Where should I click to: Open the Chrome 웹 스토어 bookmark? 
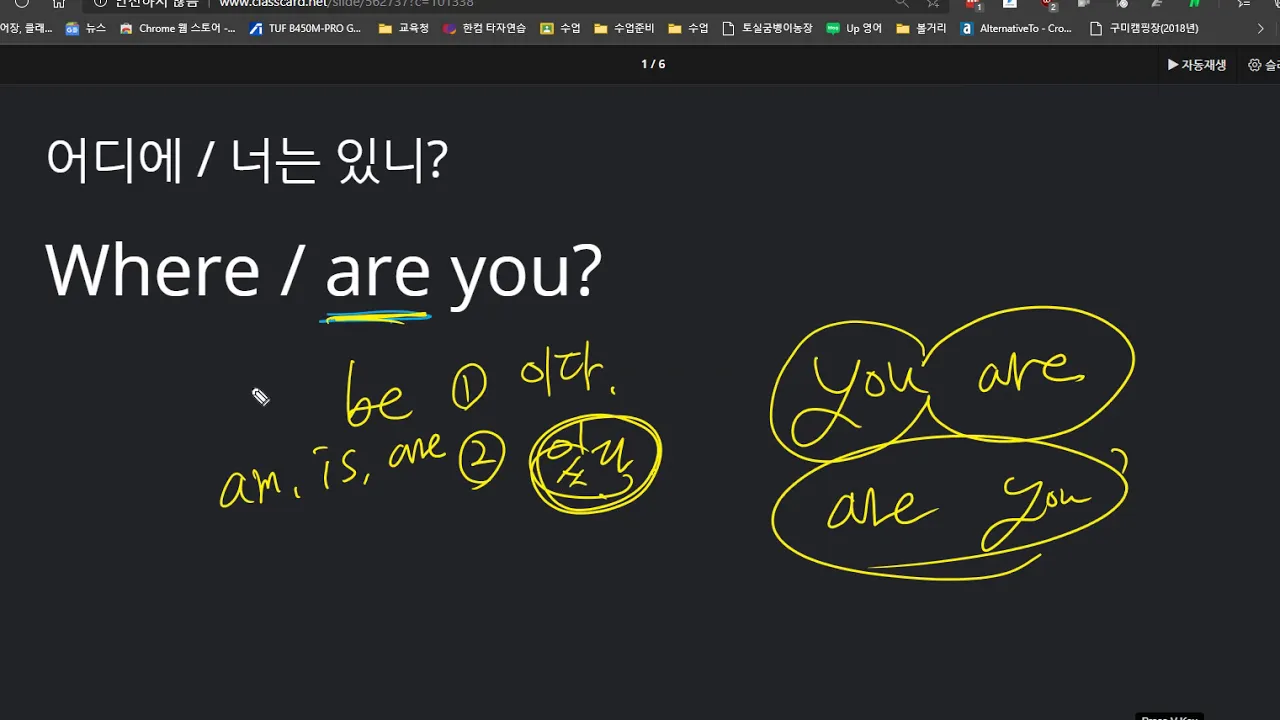pyautogui.click(x=177, y=28)
